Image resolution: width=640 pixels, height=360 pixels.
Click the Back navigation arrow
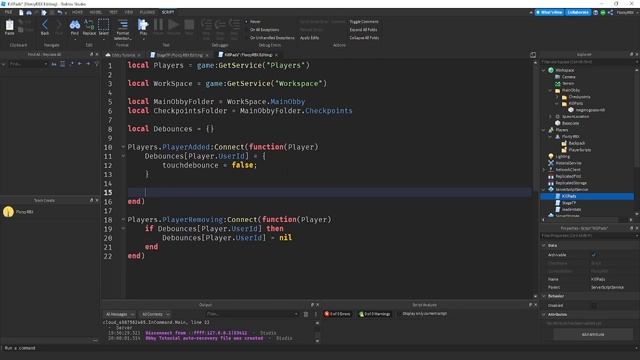(45, 25)
